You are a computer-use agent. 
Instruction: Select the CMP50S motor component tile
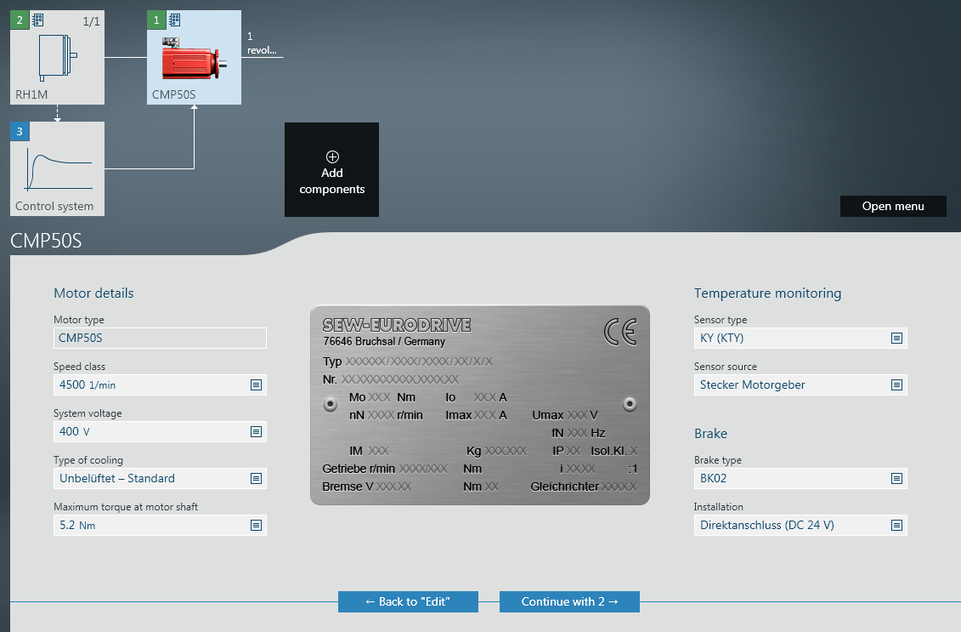point(195,62)
